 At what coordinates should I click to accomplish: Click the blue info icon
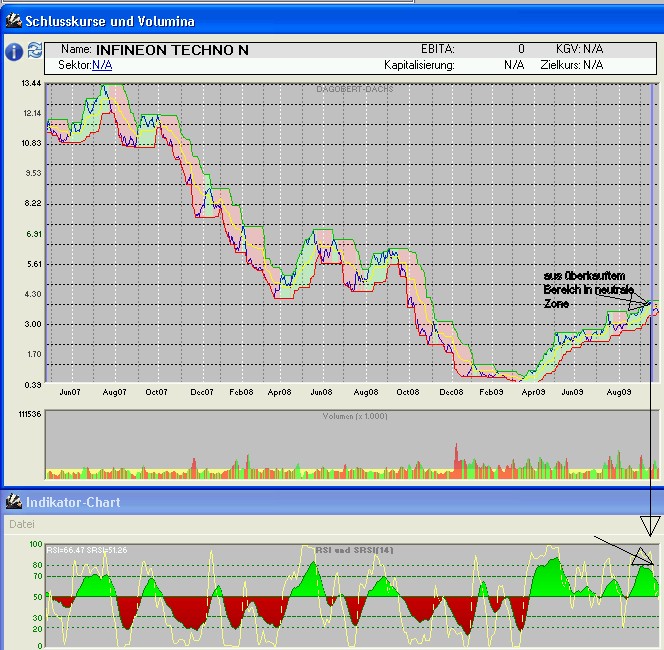pos(14,52)
